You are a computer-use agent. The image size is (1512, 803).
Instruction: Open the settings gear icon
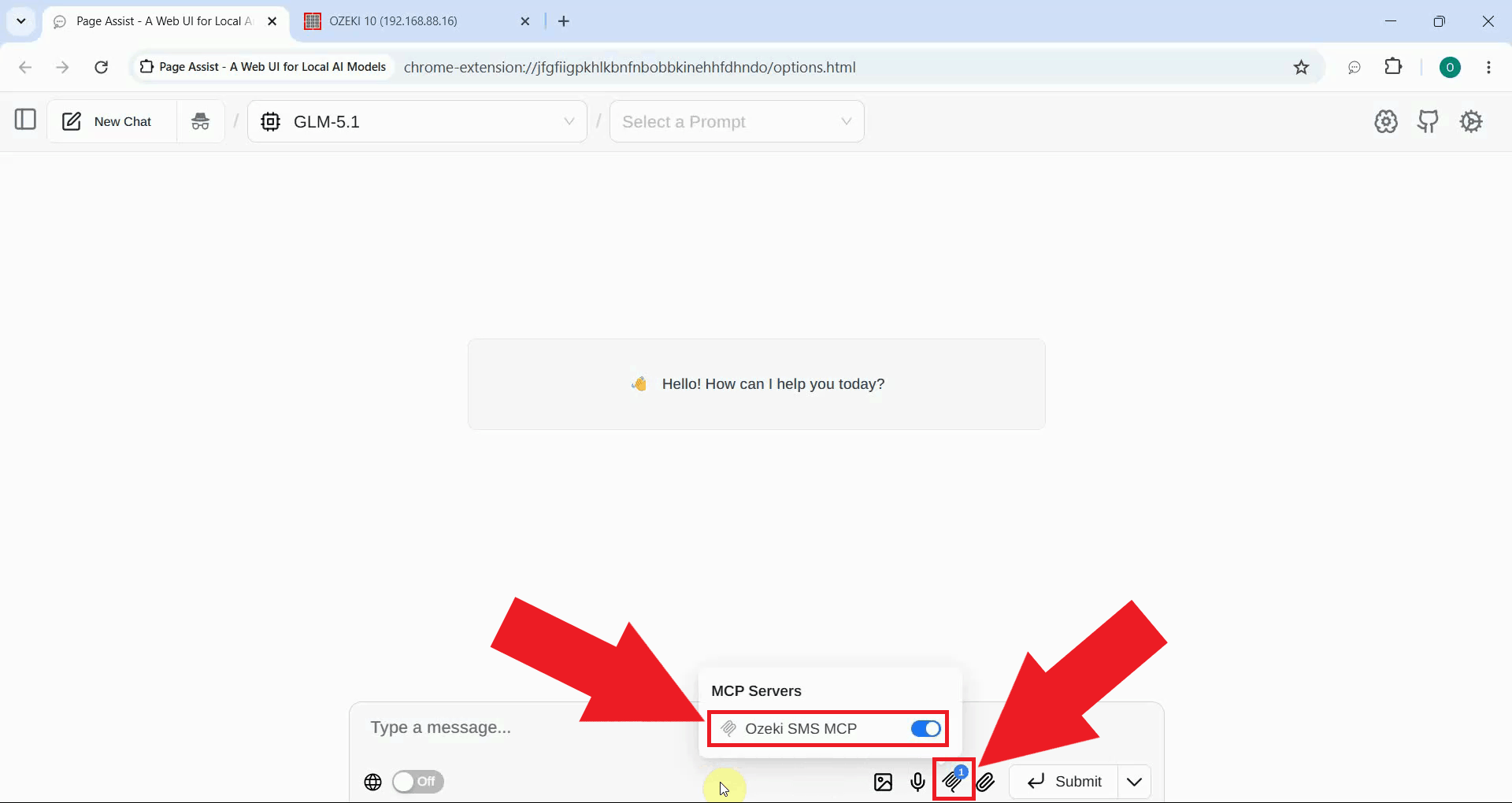coord(1471,121)
